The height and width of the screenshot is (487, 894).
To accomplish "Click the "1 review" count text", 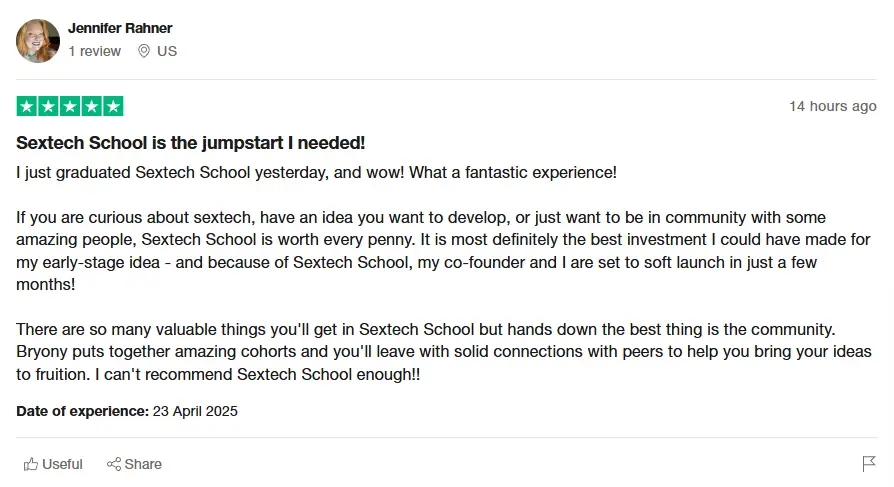I will 94,51.
